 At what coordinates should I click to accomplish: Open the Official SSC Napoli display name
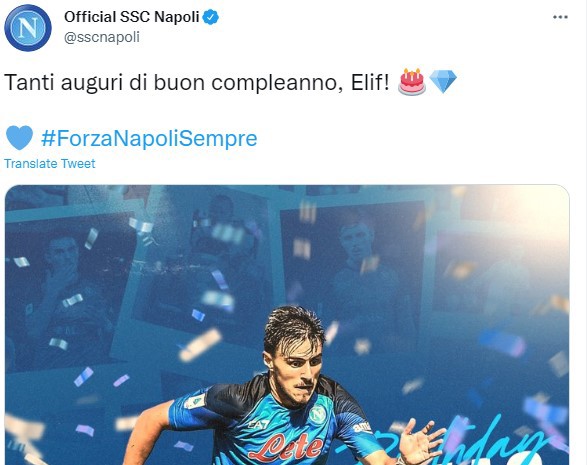click(131, 17)
